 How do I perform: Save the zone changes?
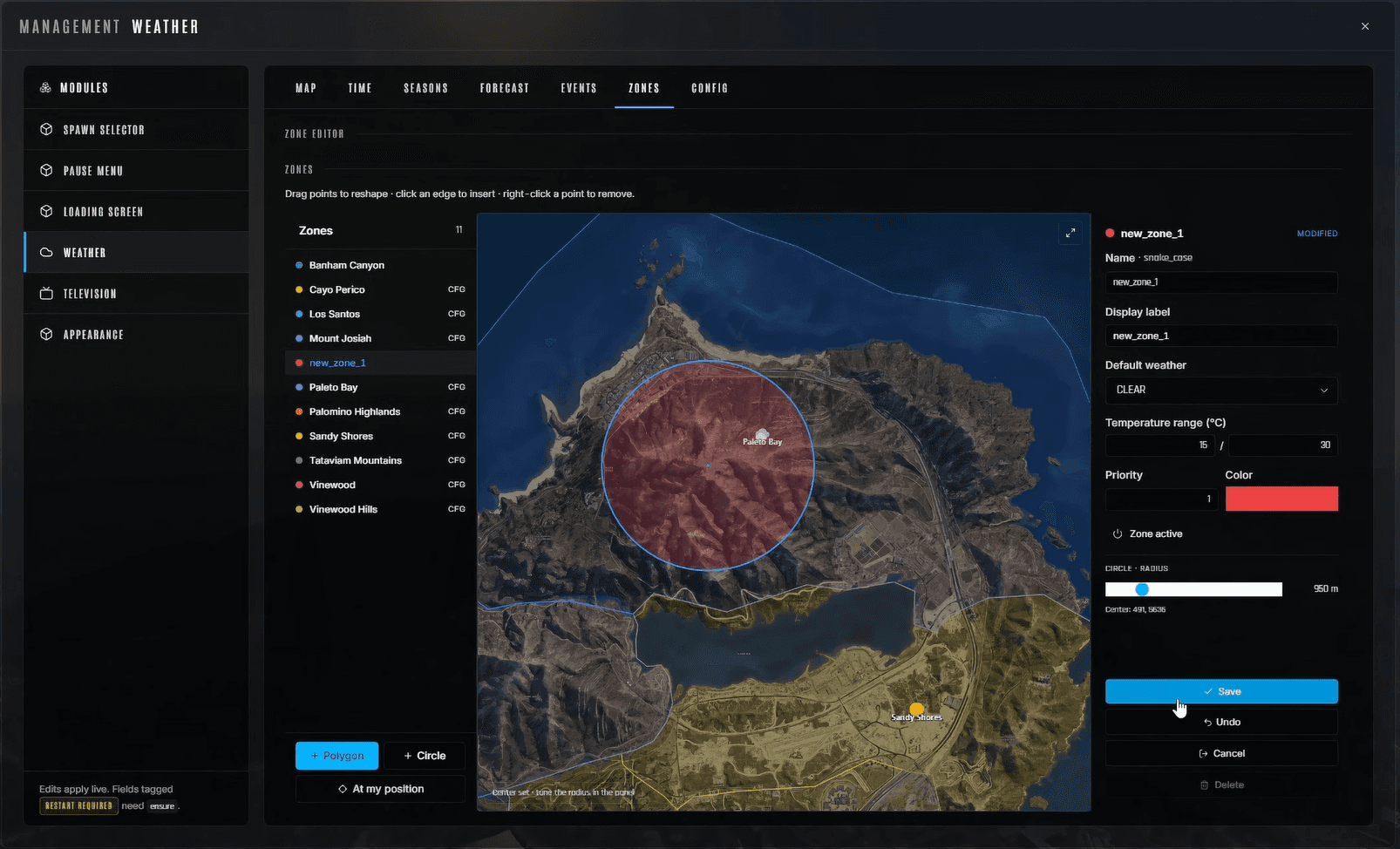pos(1221,691)
